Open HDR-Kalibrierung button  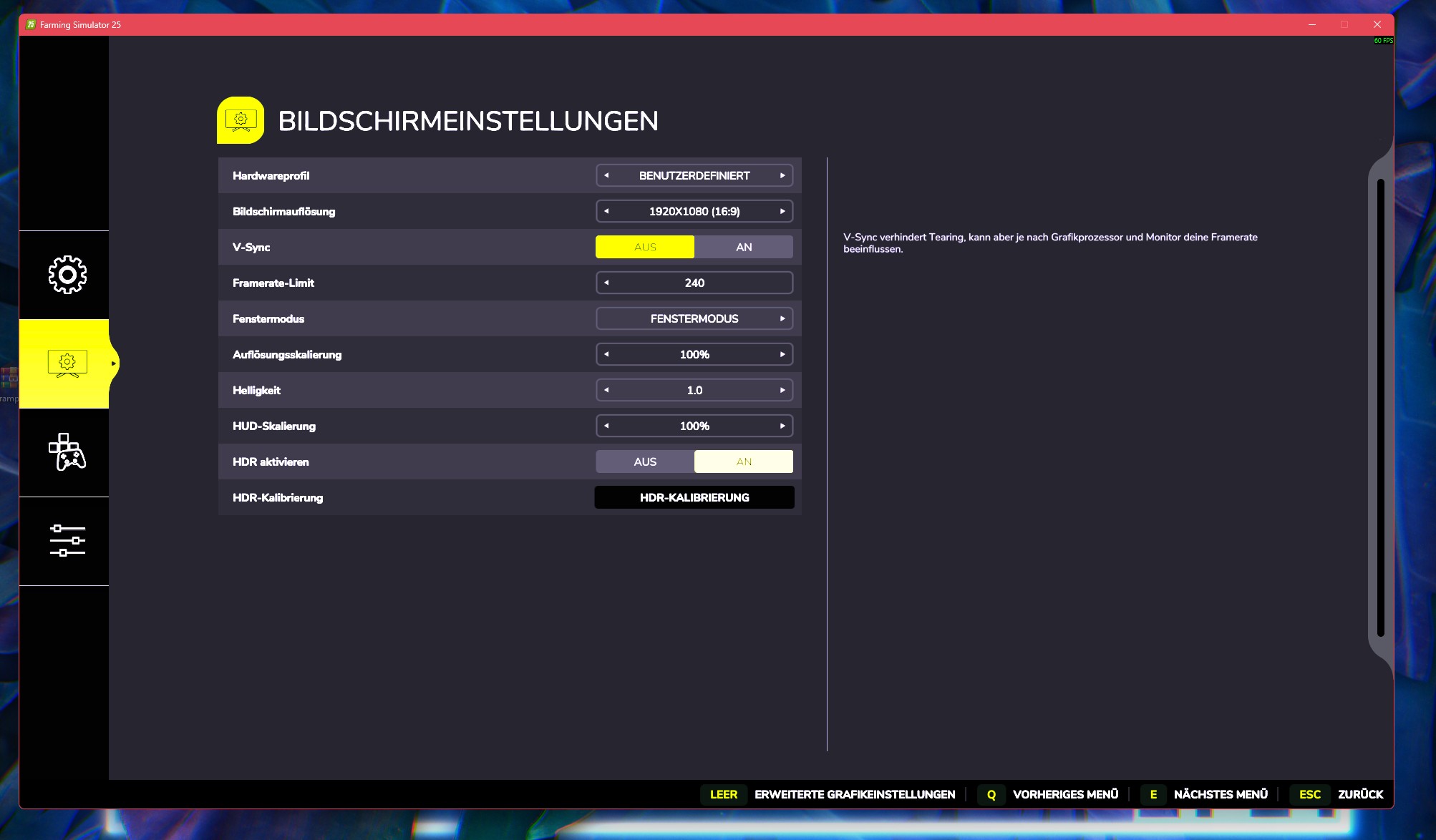[x=694, y=497]
